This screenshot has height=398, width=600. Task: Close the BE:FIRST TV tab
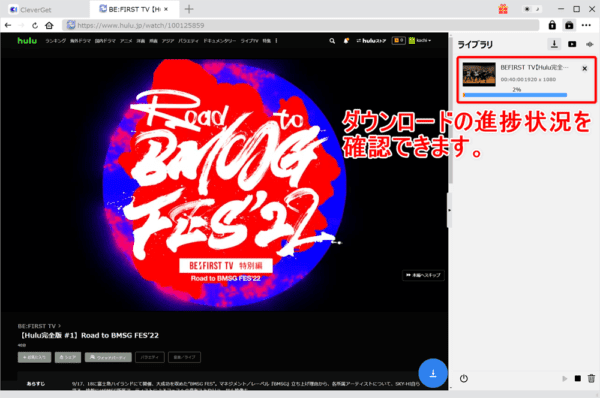166,9
